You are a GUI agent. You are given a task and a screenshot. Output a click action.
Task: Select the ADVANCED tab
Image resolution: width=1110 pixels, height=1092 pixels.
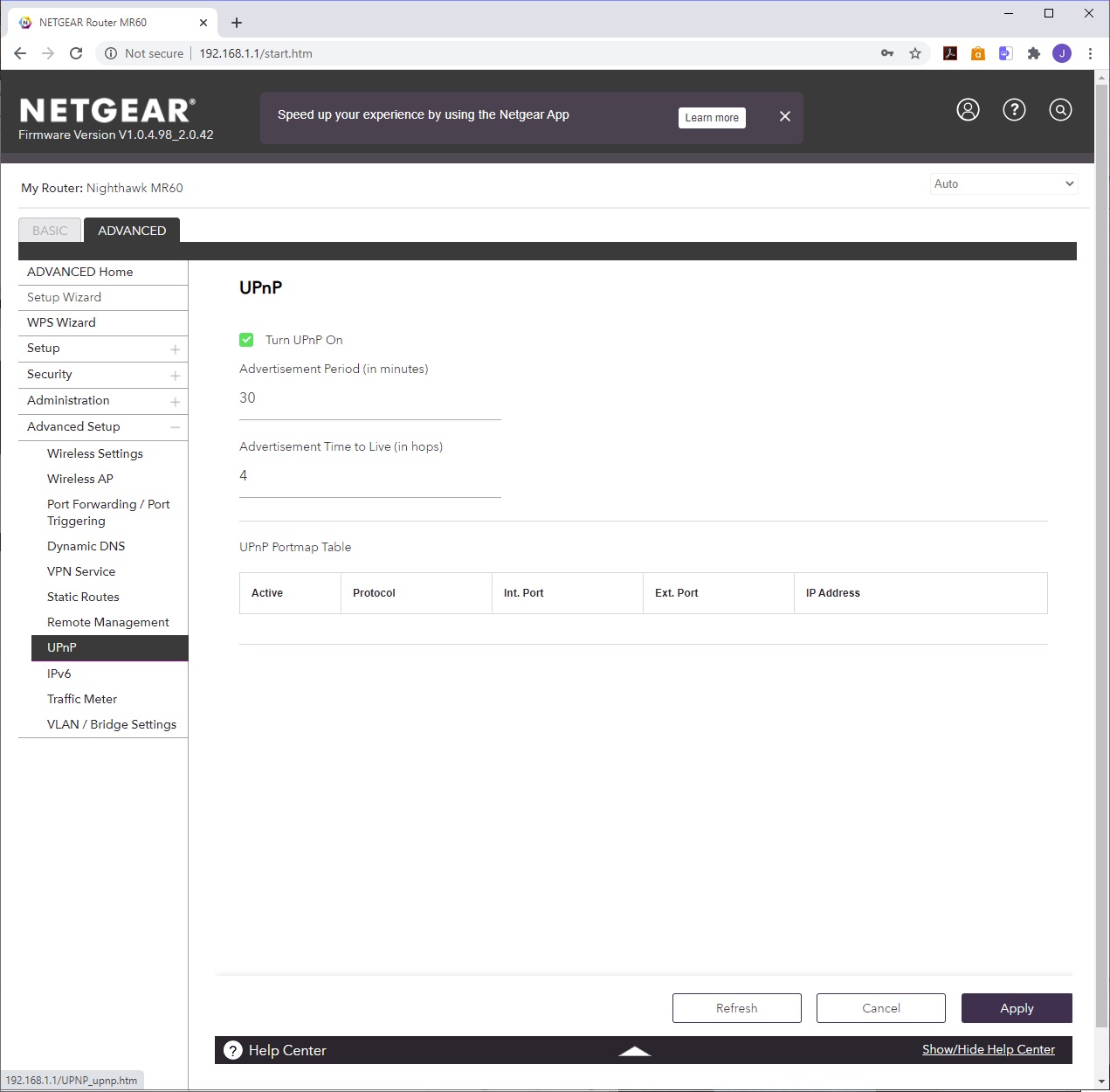pyautogui.click(x=132, y=231)
